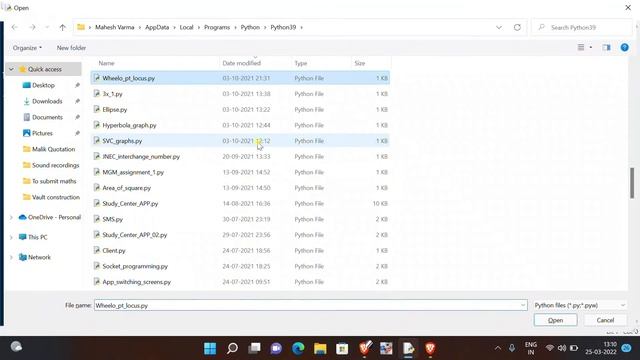Select the file 3x_1.py

coord(240,94)
